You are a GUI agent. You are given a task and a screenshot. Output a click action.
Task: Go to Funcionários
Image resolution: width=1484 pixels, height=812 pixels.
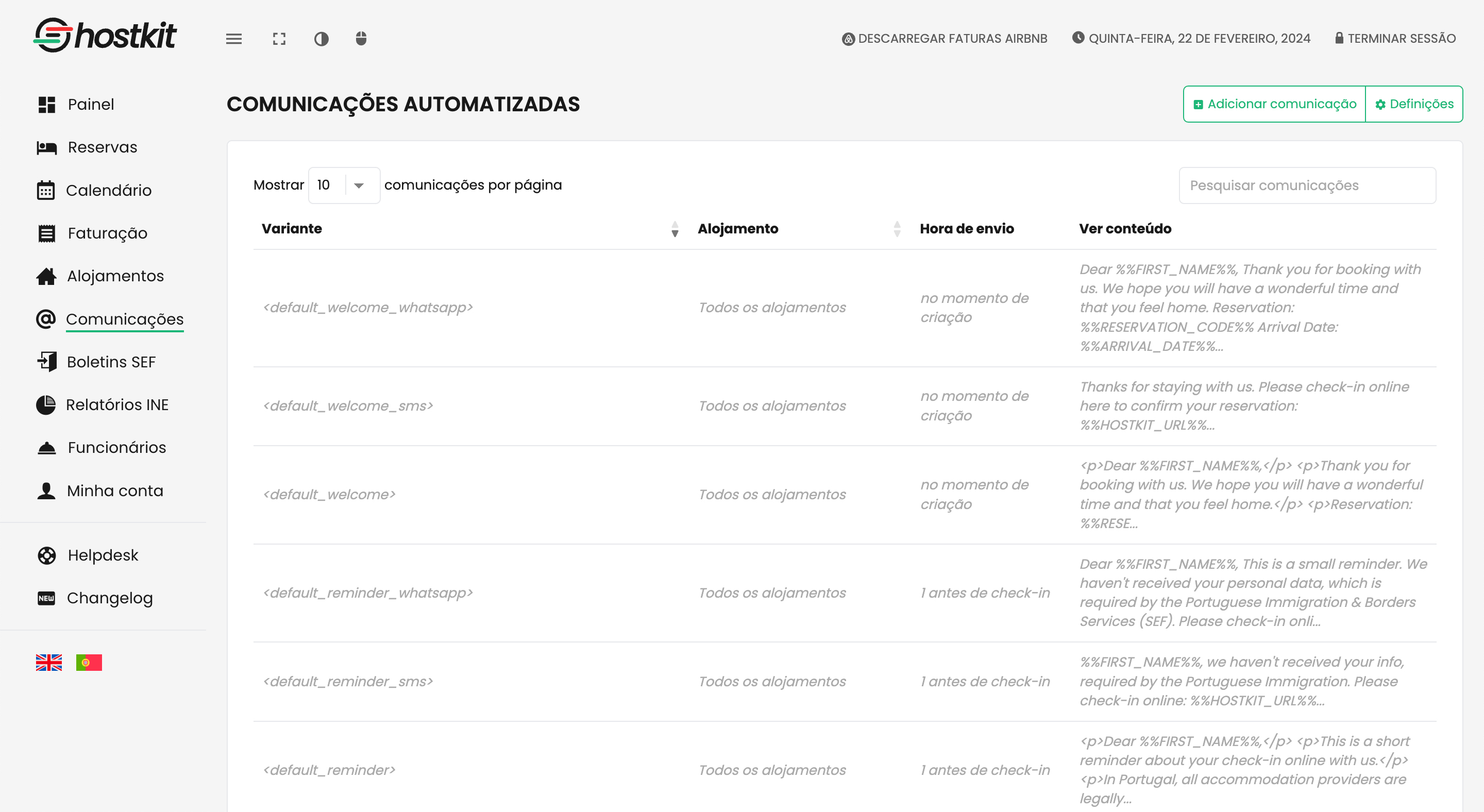coord(117,447)
